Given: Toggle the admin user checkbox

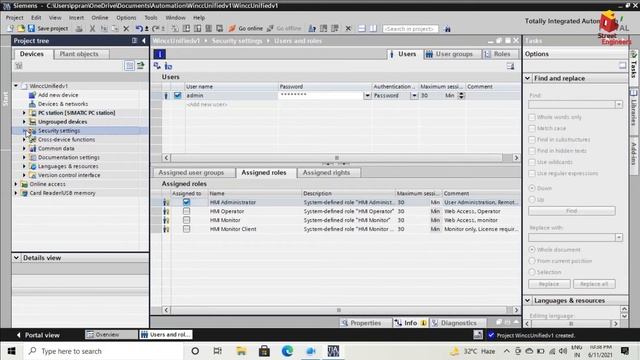Looking at the screenshot, I should [x=177, y=95].
